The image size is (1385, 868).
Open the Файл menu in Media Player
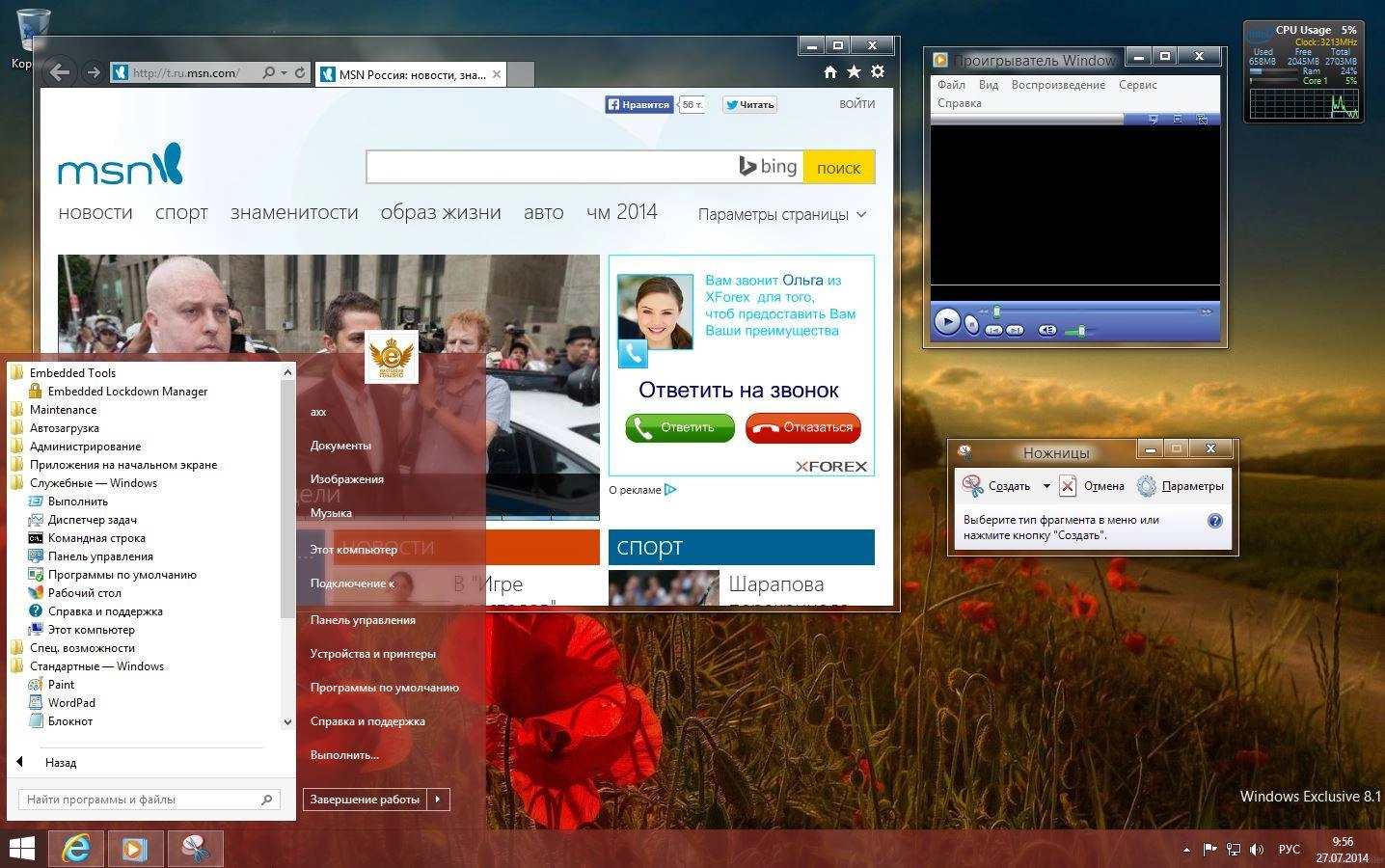coord(951,85)
